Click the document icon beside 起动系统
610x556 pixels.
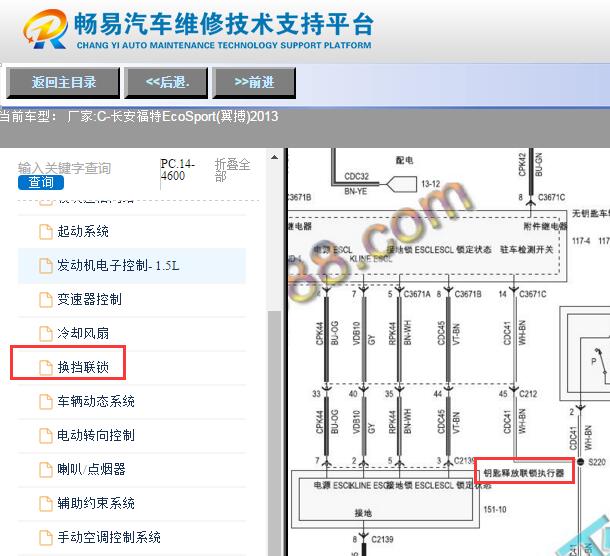[x=46, y=232]
